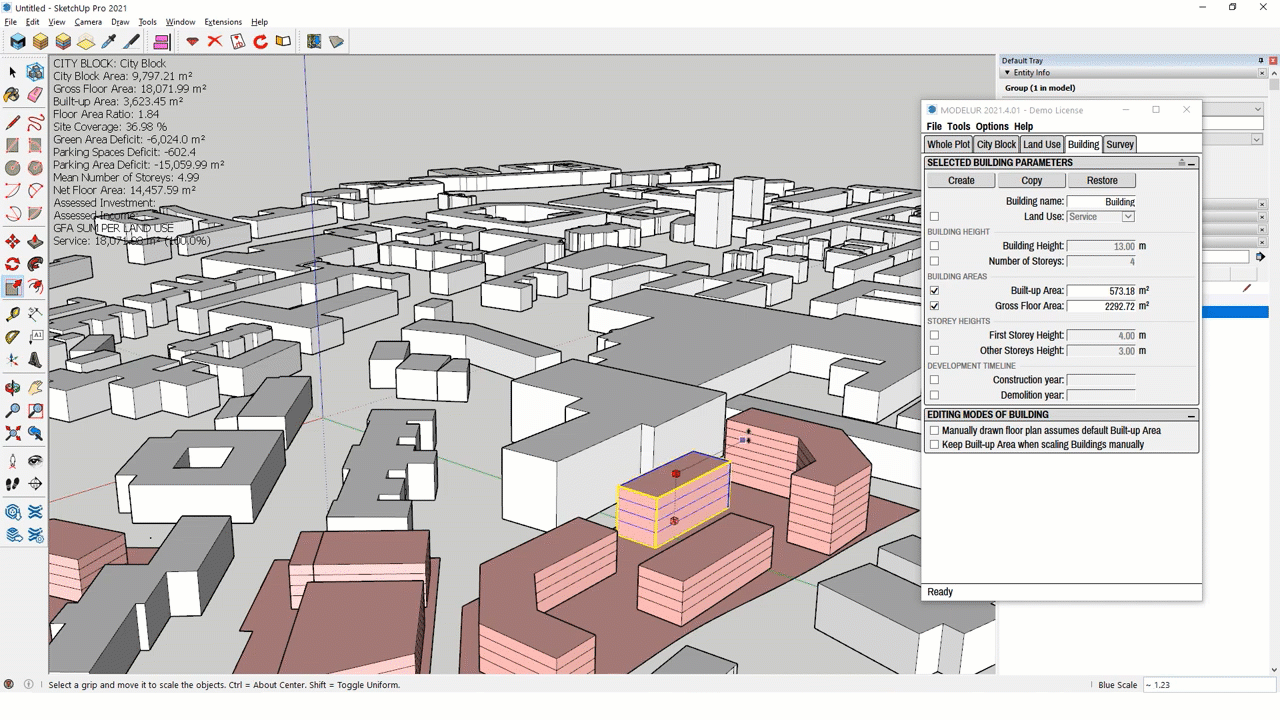
Task: Click the Restore button
Action: (1101, 180)
